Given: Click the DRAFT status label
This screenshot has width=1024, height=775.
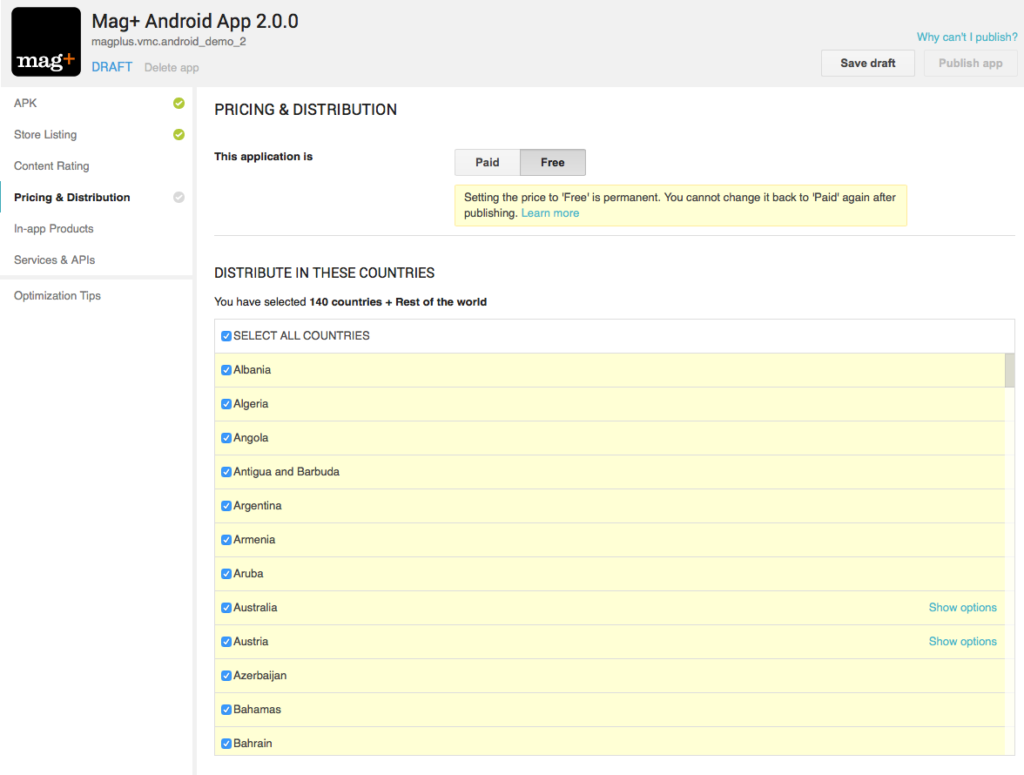Looking at the screenshot, I should click(x=112, y=67).
